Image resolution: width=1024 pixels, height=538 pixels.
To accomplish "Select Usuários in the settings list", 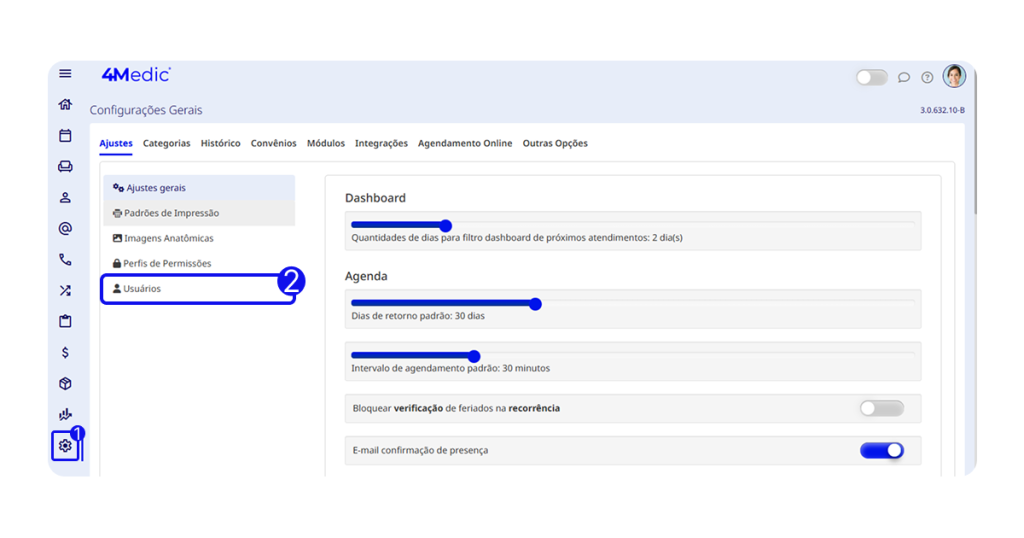I will (142, 289).
